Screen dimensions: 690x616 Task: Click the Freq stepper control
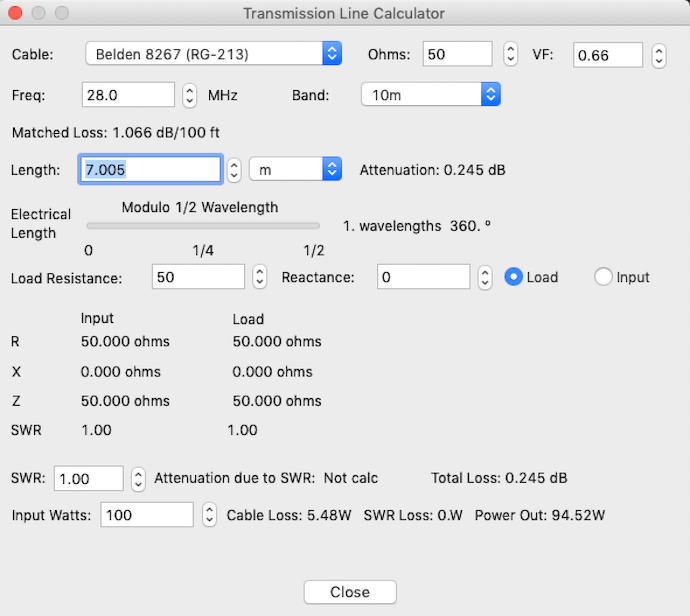coord(189,95)
